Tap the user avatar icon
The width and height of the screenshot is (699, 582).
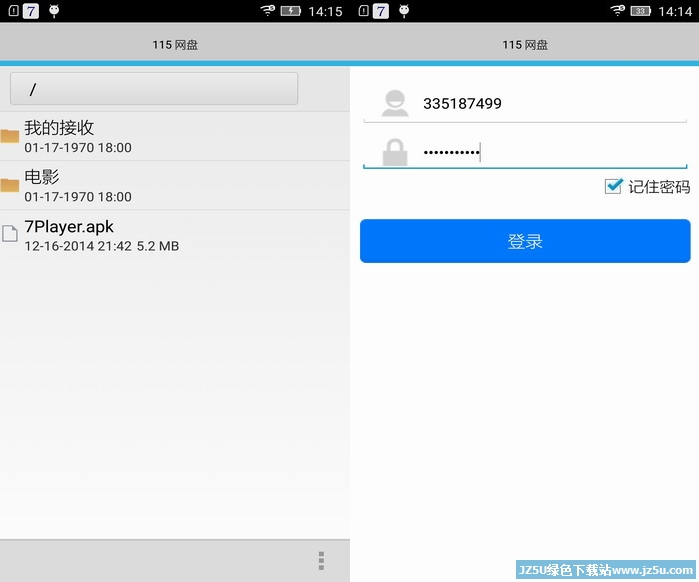pos(395,103)
